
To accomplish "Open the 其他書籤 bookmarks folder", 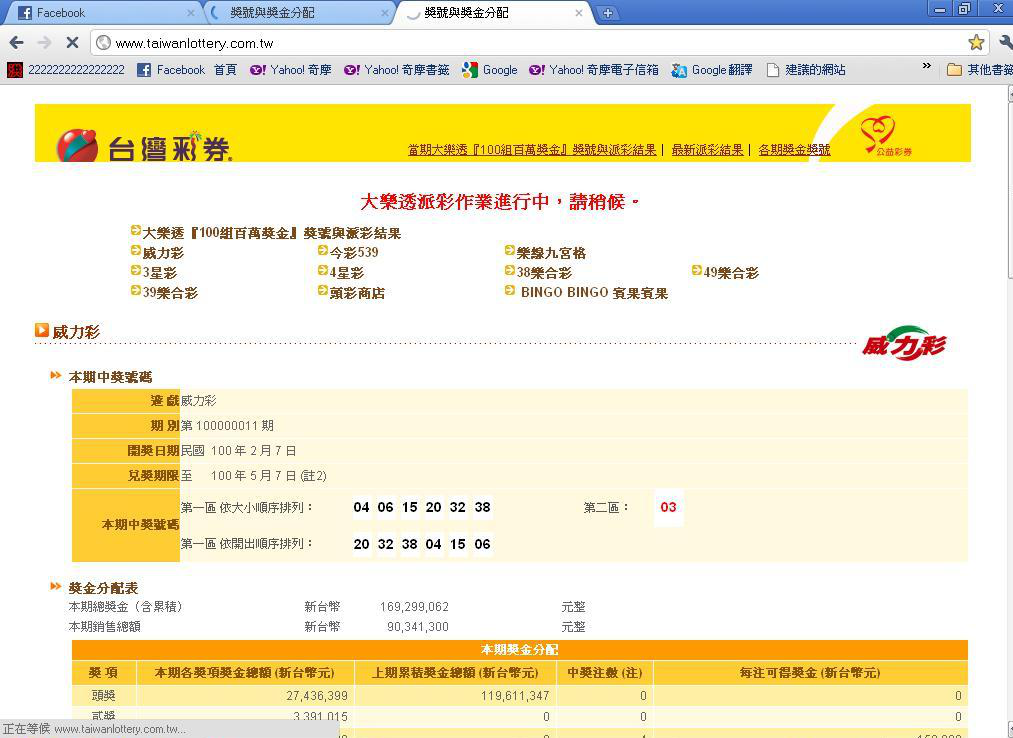I will (980, 70).
